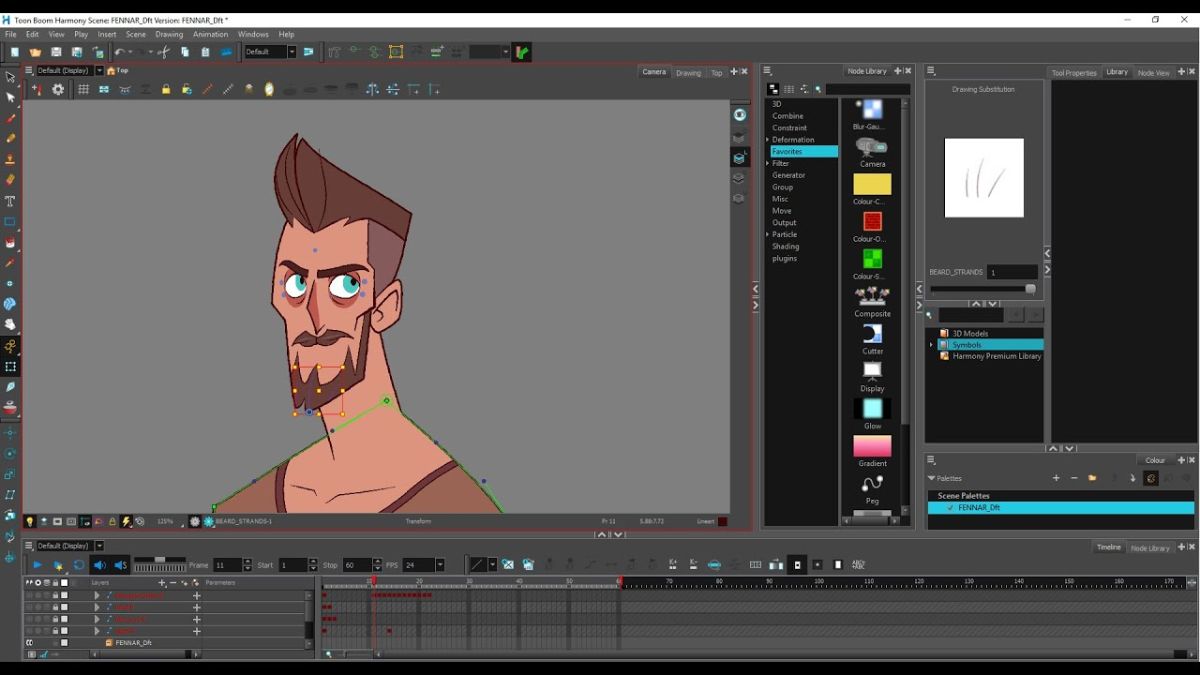The width and height of the screenshot is (1200, 675).
Task: Toggle the white checkbox on first timeline layer
Action: pyautogui.click(x=64, y=595)
